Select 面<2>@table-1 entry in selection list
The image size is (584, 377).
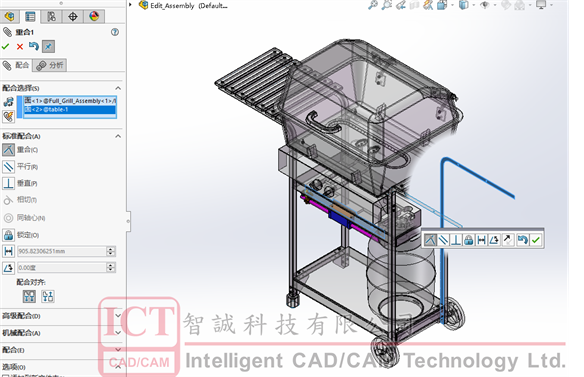pyautogui.click(x=70, y=110)
